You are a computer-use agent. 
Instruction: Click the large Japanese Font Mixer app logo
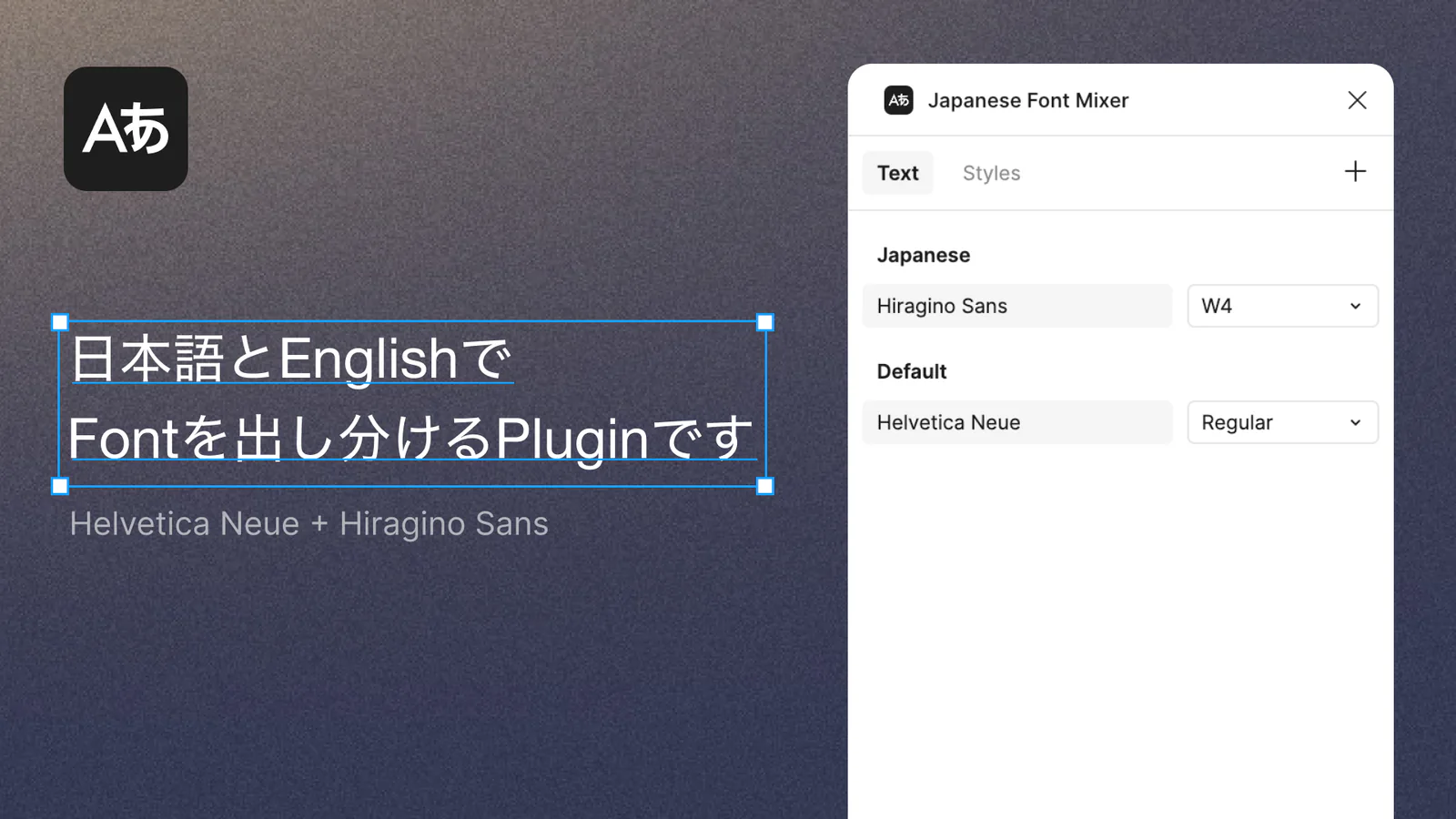click(x=126, y=128)
